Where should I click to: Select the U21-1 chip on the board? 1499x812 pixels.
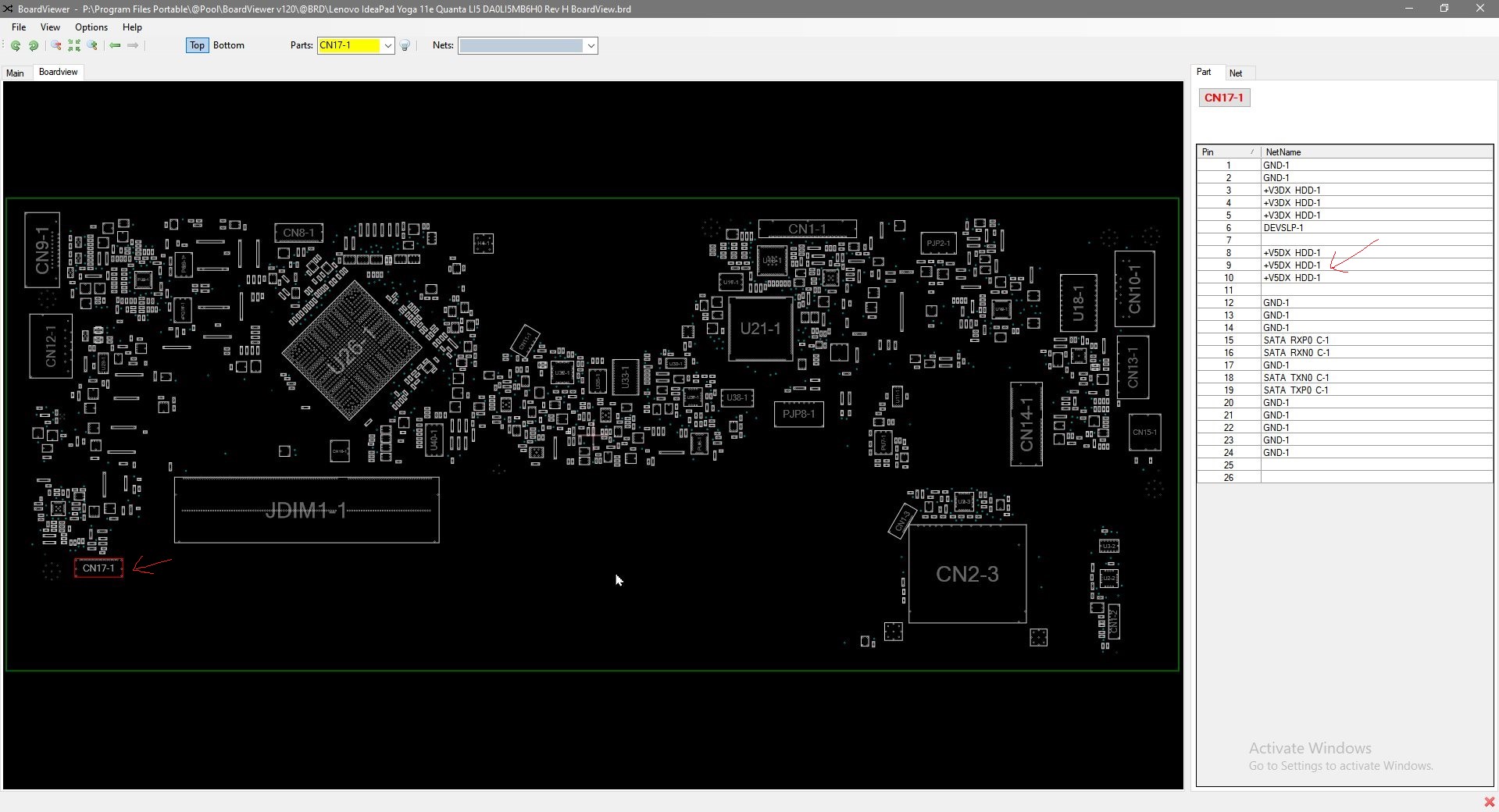tap(760, 329)
